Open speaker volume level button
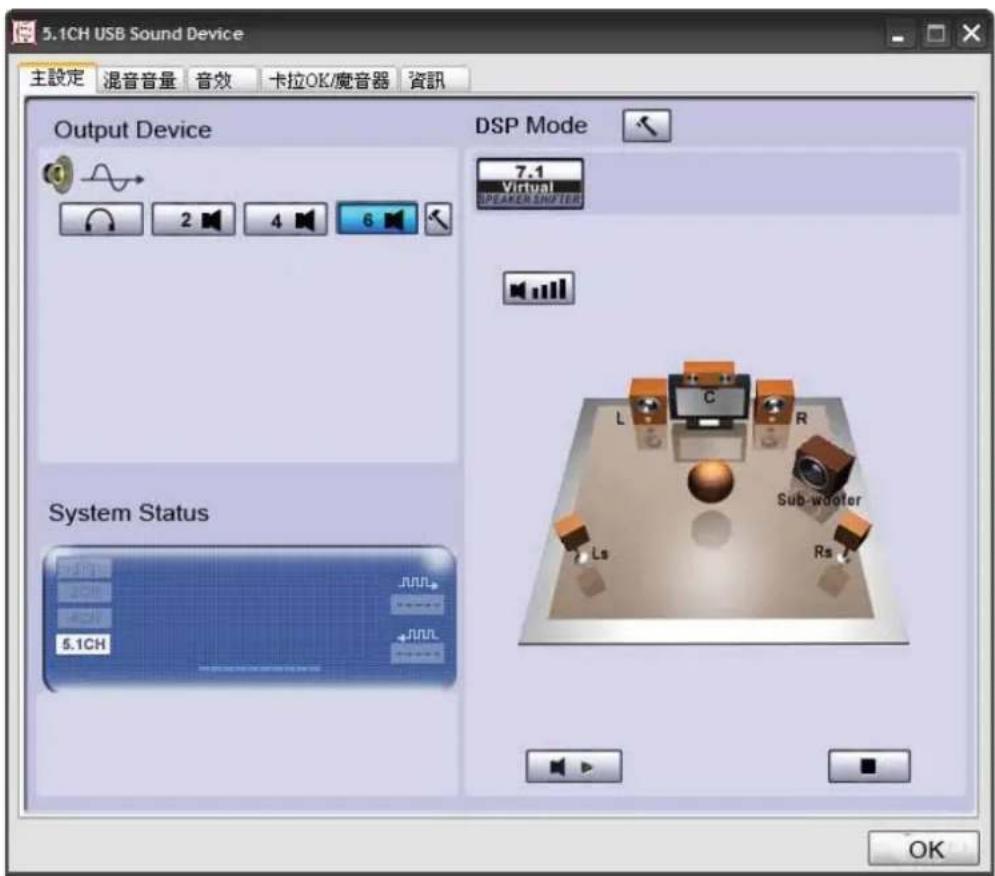995x876 pixels. click(x=539, y=289)
